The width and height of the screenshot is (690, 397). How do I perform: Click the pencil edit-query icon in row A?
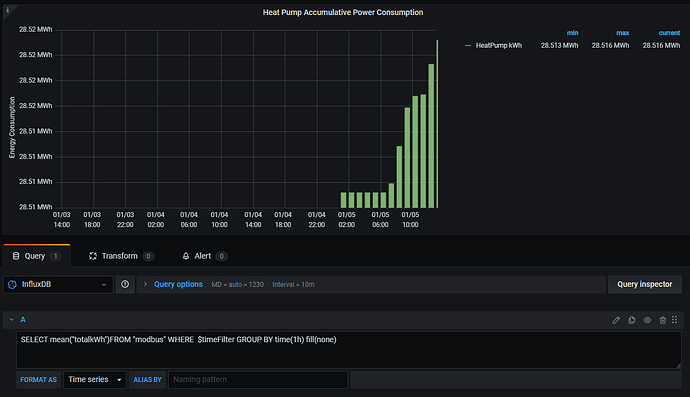(616, 320)
